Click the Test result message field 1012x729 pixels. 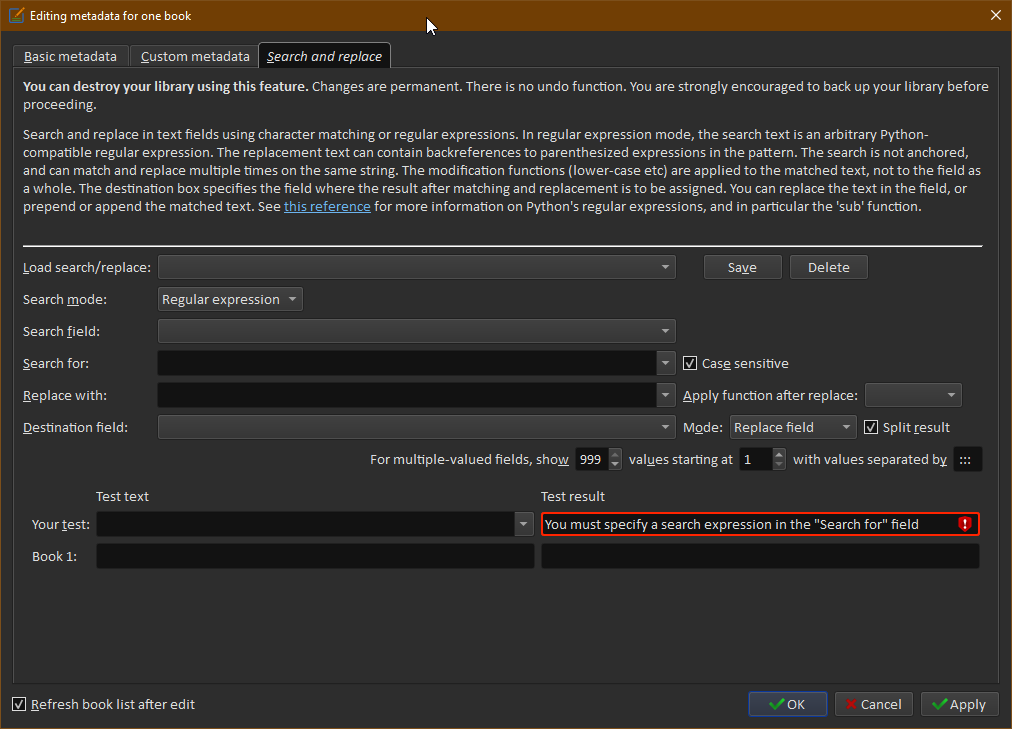760,524
